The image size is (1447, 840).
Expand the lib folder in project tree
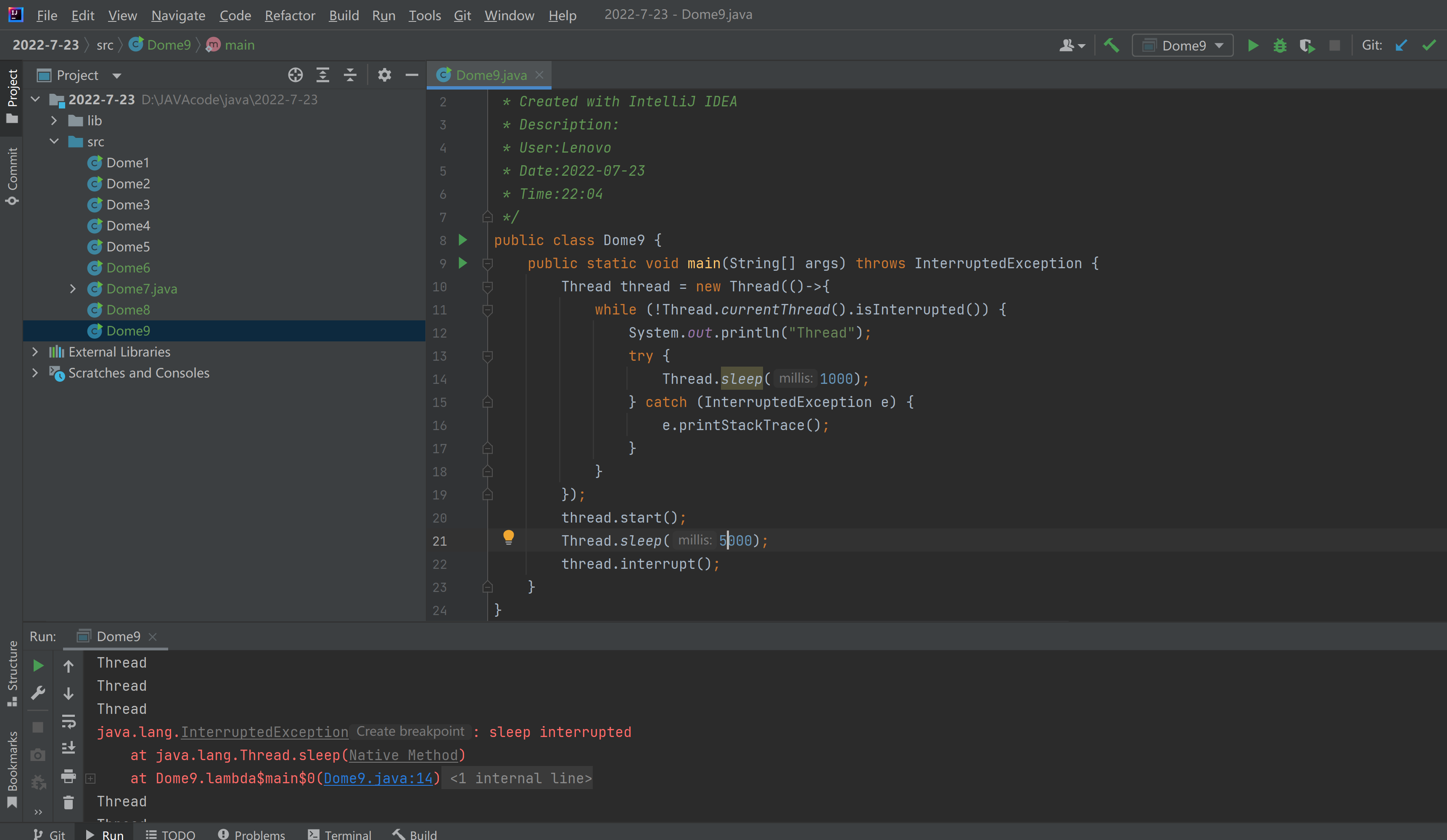pos(54,121)
